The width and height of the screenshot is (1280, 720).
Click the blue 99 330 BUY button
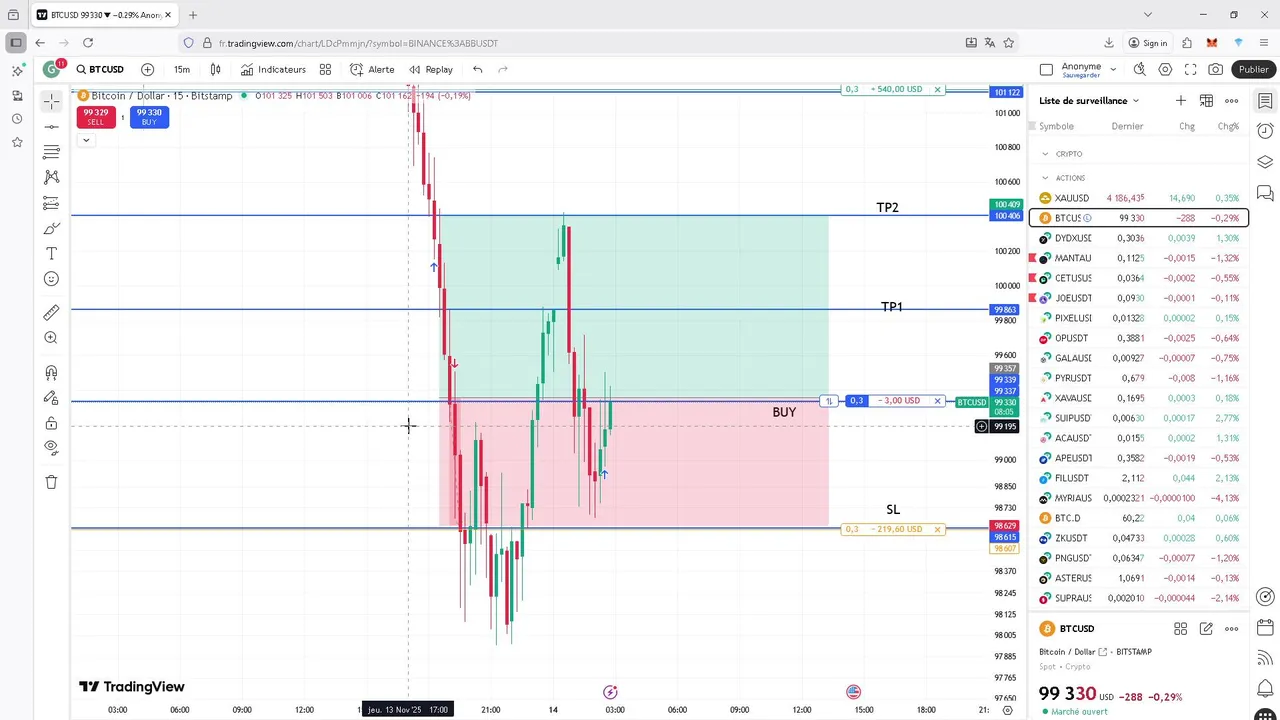[149, 117]
